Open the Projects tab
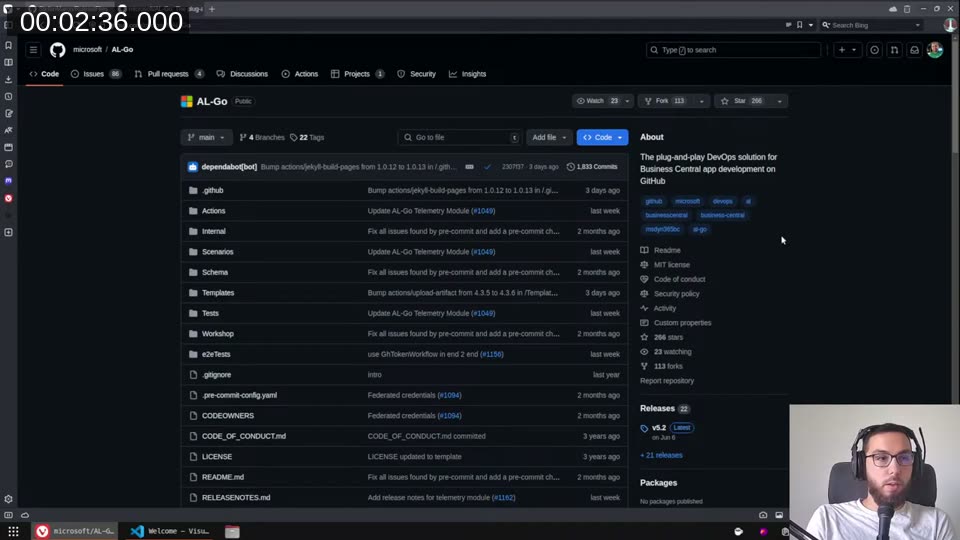Image resolution: width=960 pixels, height=540 pixels. pos(357,74)
